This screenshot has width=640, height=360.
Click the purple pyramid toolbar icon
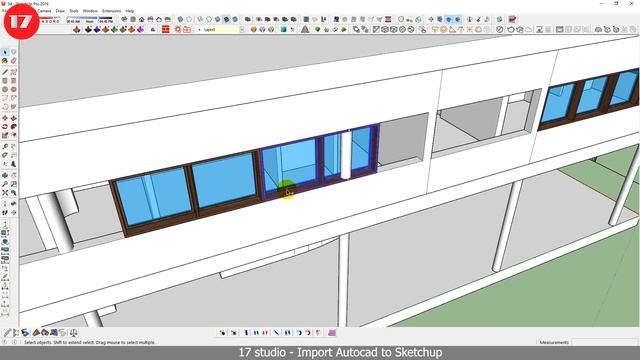click(305, 29)
